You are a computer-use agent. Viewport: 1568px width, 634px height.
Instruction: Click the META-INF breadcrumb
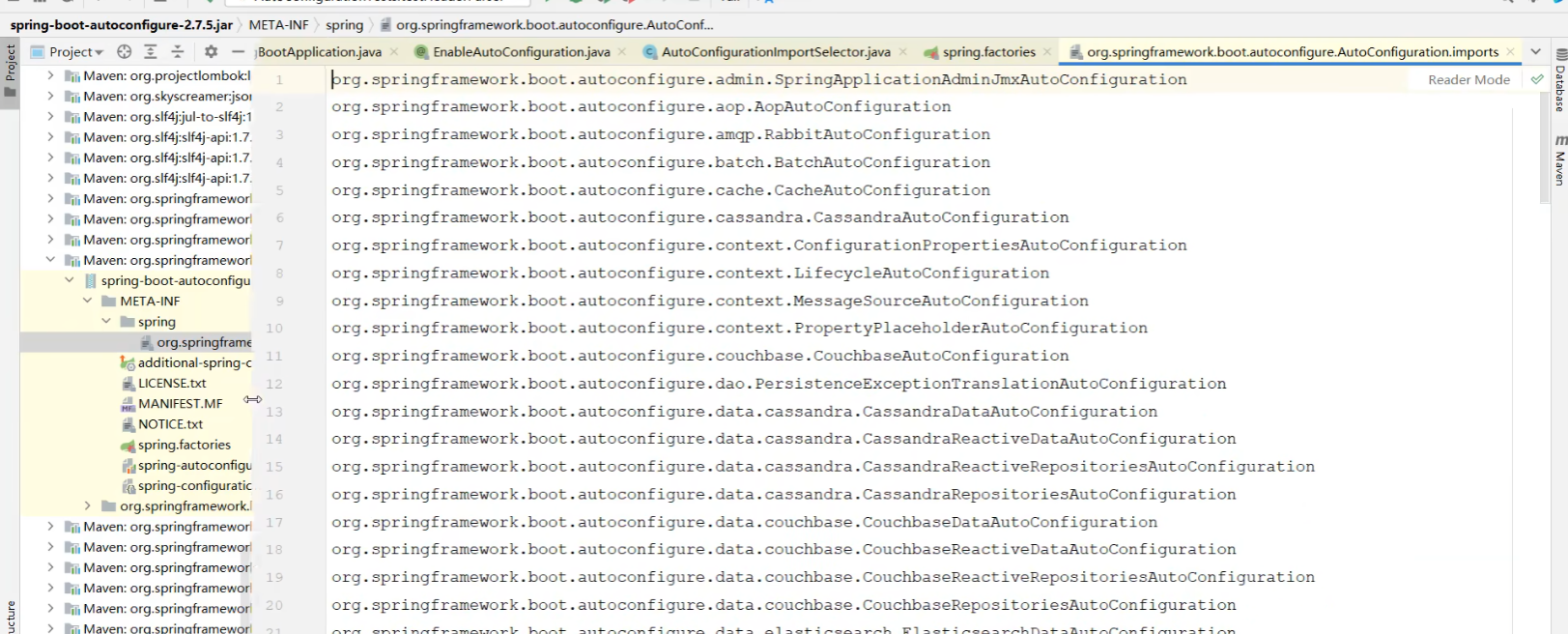click(x=278, y=25)
